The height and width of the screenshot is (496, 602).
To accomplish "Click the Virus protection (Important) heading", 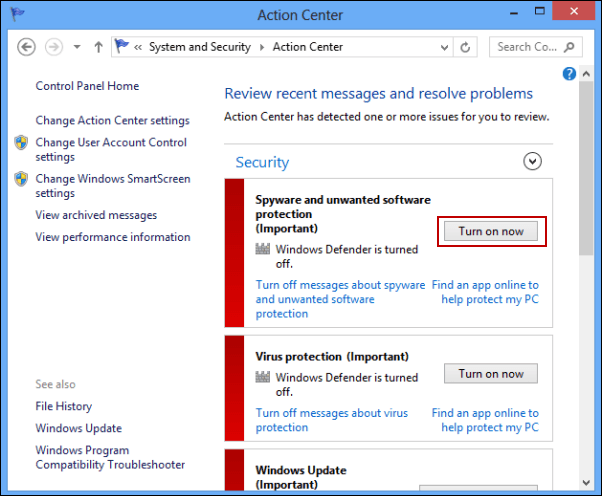I will [332, 357].
